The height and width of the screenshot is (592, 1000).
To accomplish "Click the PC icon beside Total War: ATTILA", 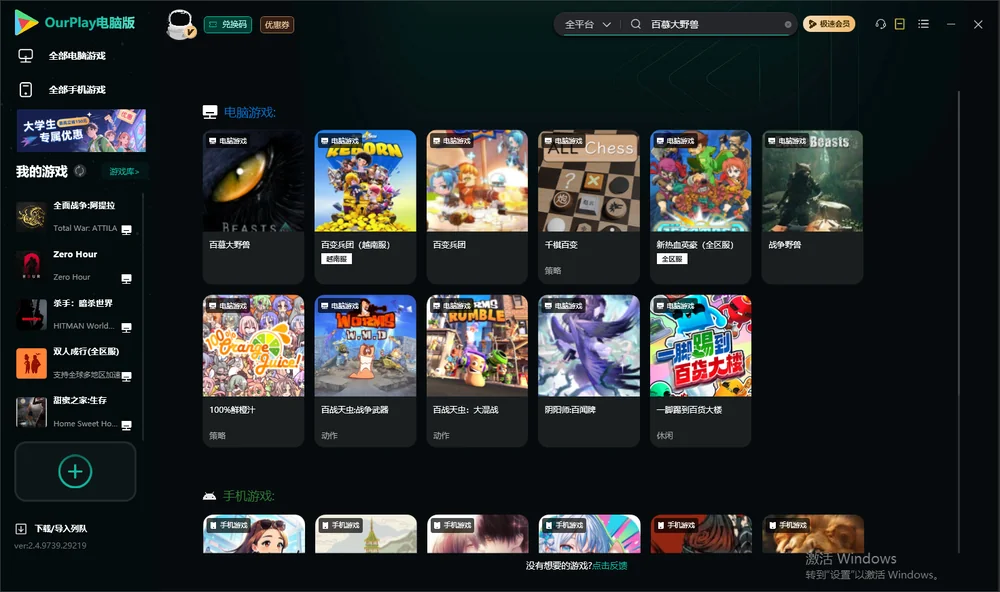I will [x=126, y=230].
